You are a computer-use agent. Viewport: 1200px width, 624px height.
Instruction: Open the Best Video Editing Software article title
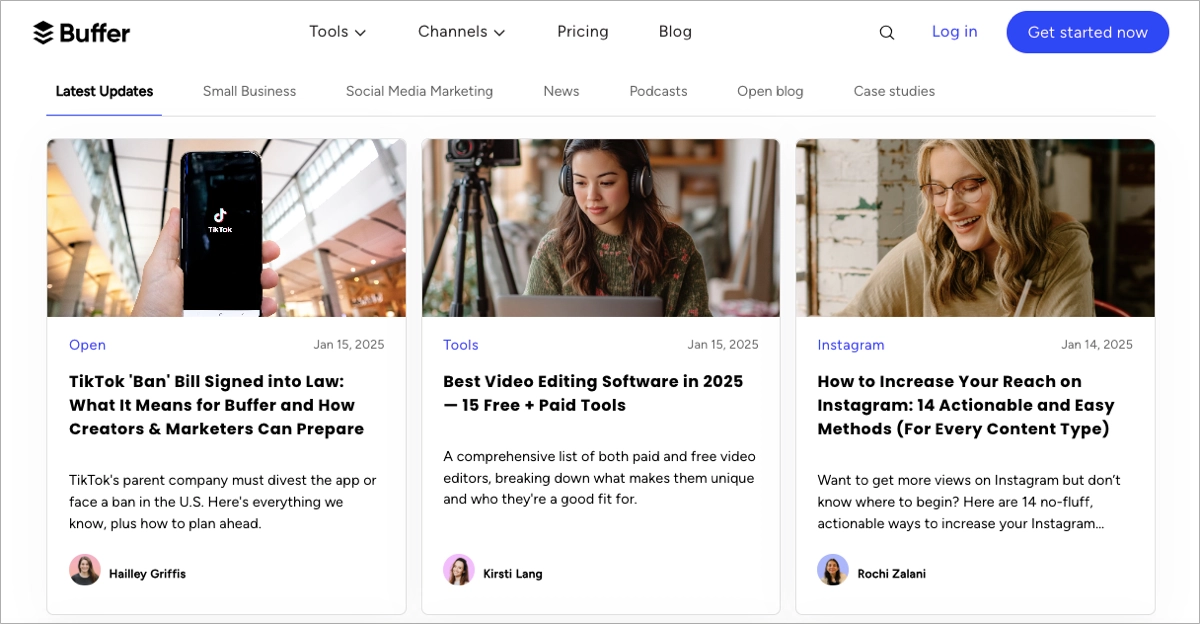point(593,393)
